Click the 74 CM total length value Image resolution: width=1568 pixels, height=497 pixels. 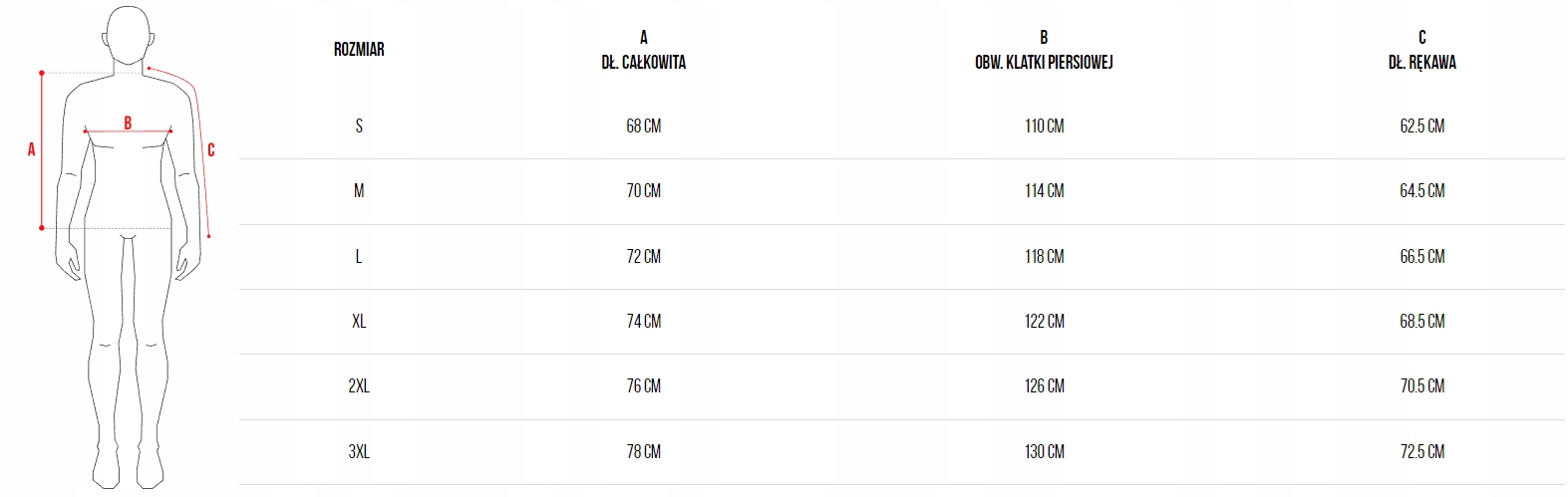tap(643, 321)
